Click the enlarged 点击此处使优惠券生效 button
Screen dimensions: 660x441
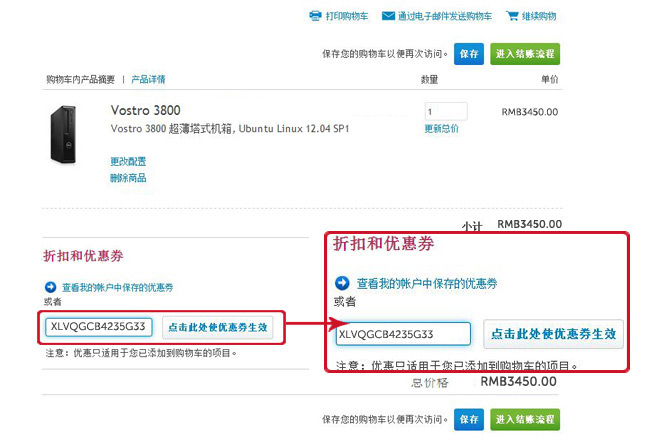(554, 334)
